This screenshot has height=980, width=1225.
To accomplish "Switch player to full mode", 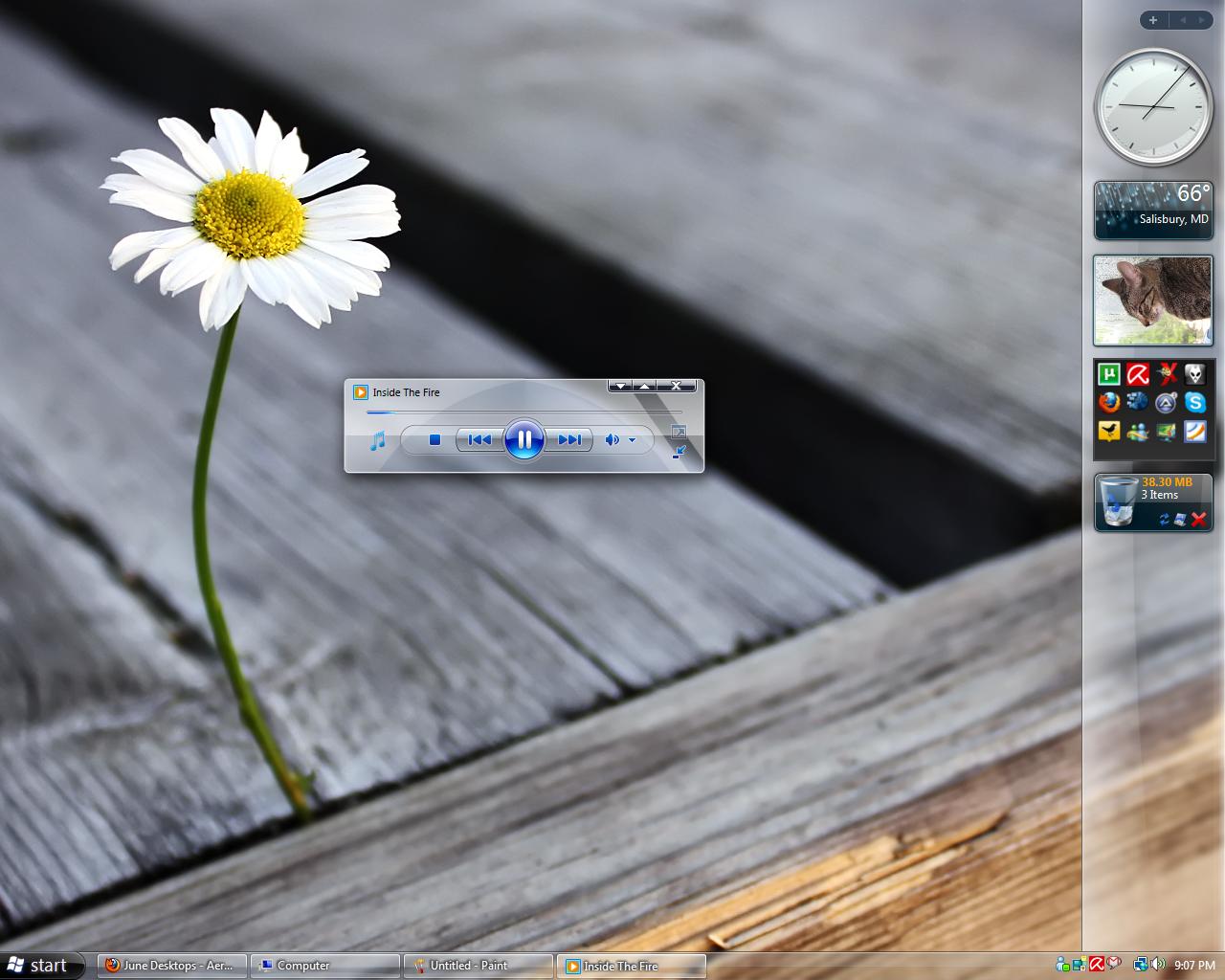I will (x=679, y=452).
